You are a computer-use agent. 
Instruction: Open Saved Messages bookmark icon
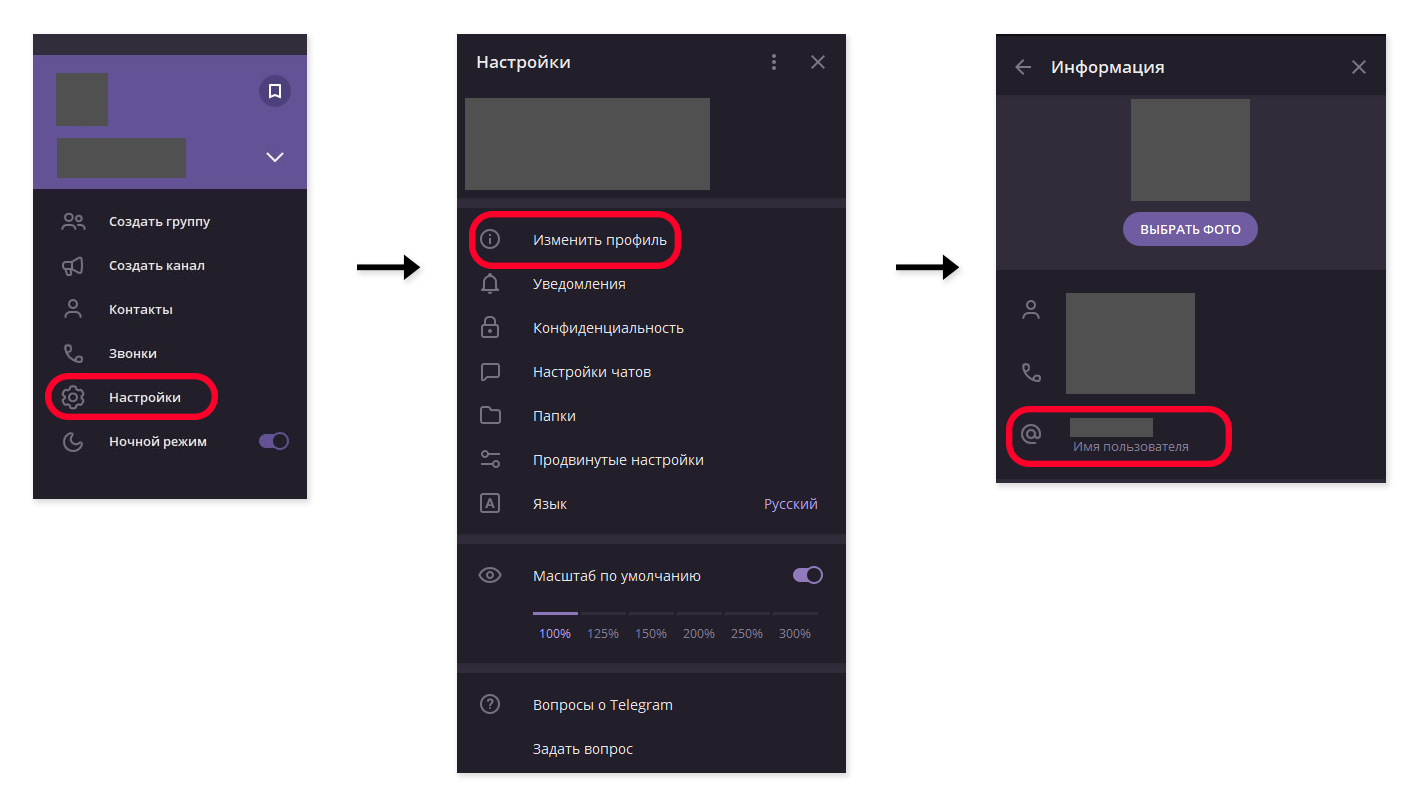tap(275, 91)
